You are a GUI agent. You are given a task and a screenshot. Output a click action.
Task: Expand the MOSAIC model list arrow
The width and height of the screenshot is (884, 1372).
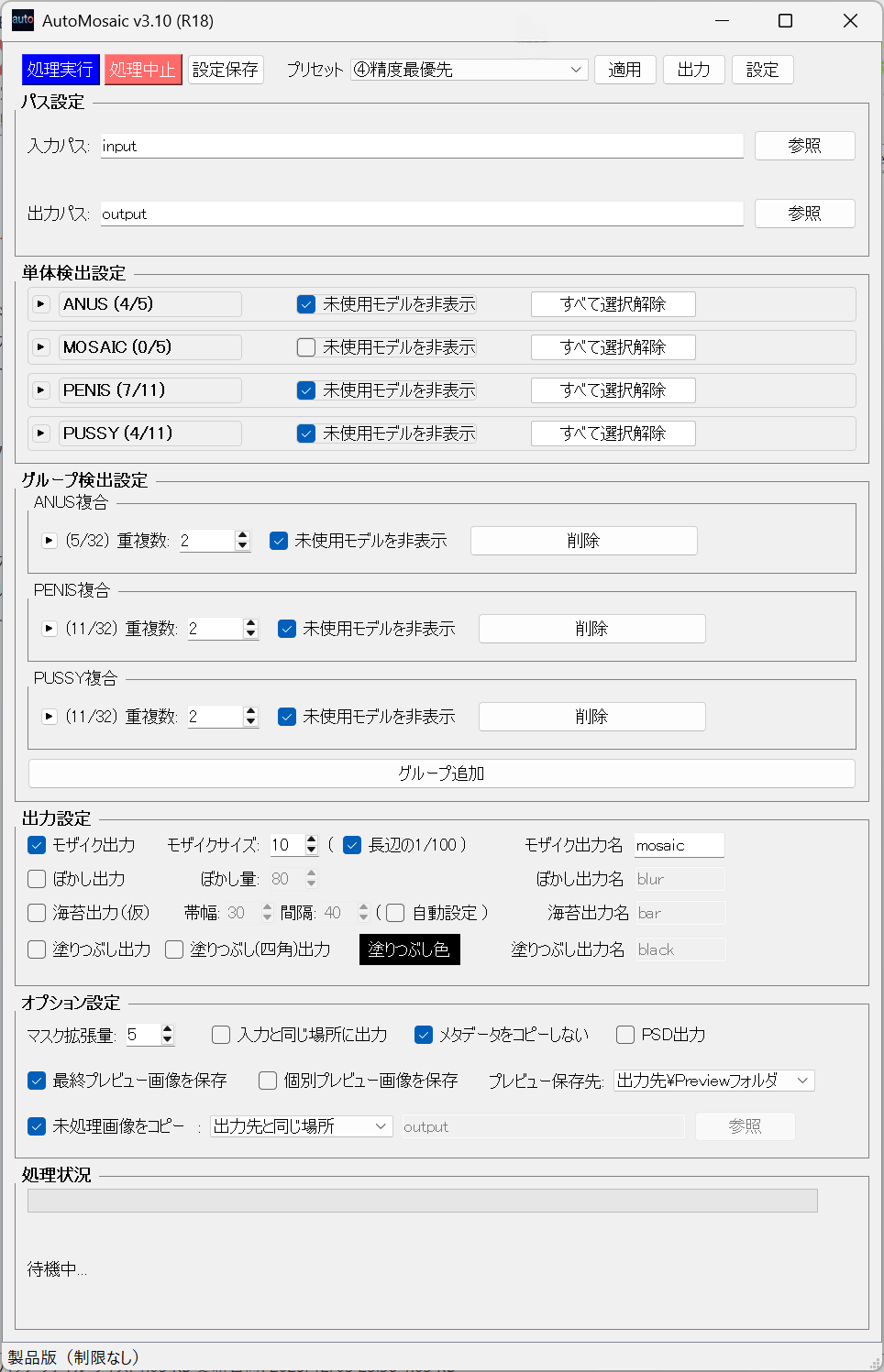click(x=40, y=347)
